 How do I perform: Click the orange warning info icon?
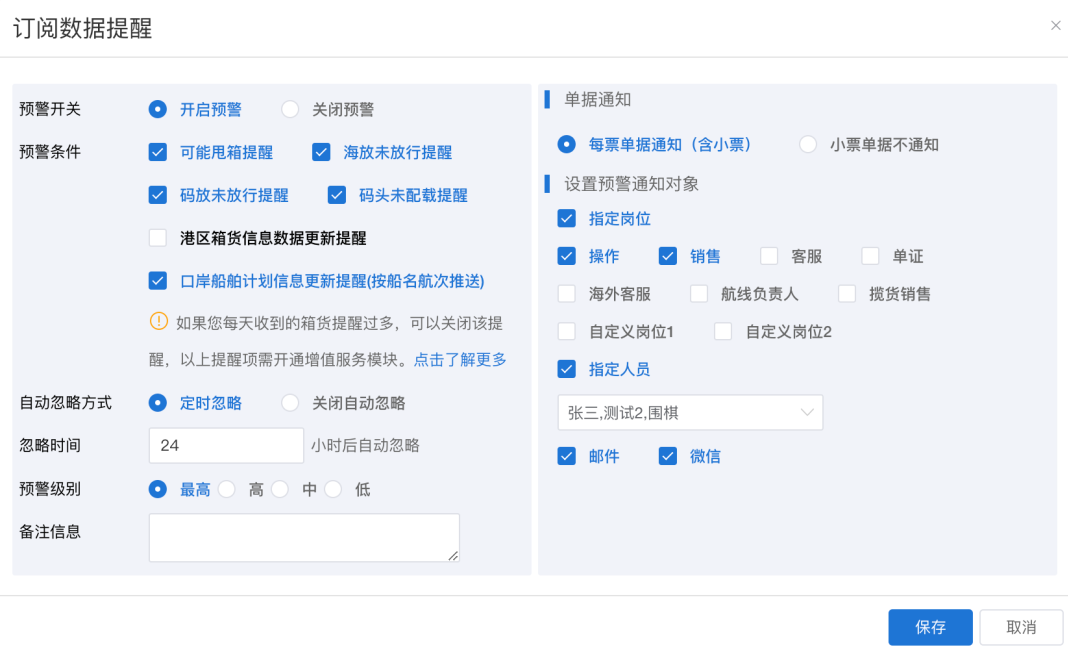pos(158,321)
